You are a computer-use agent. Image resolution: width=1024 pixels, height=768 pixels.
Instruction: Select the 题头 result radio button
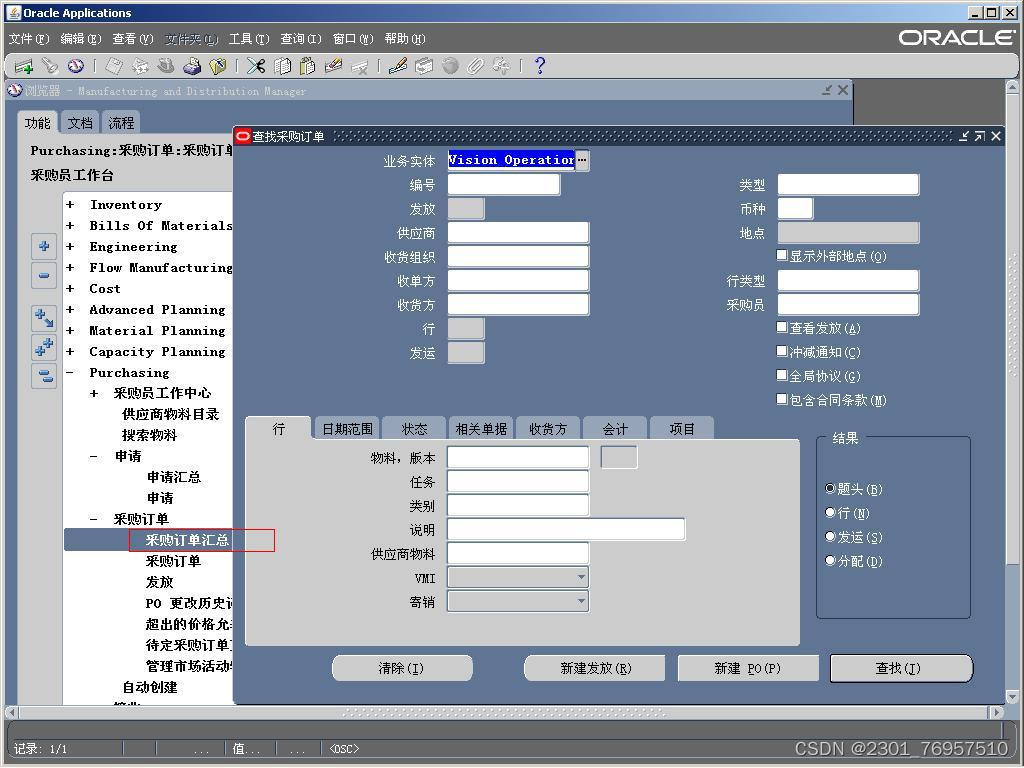click(830, 488)
